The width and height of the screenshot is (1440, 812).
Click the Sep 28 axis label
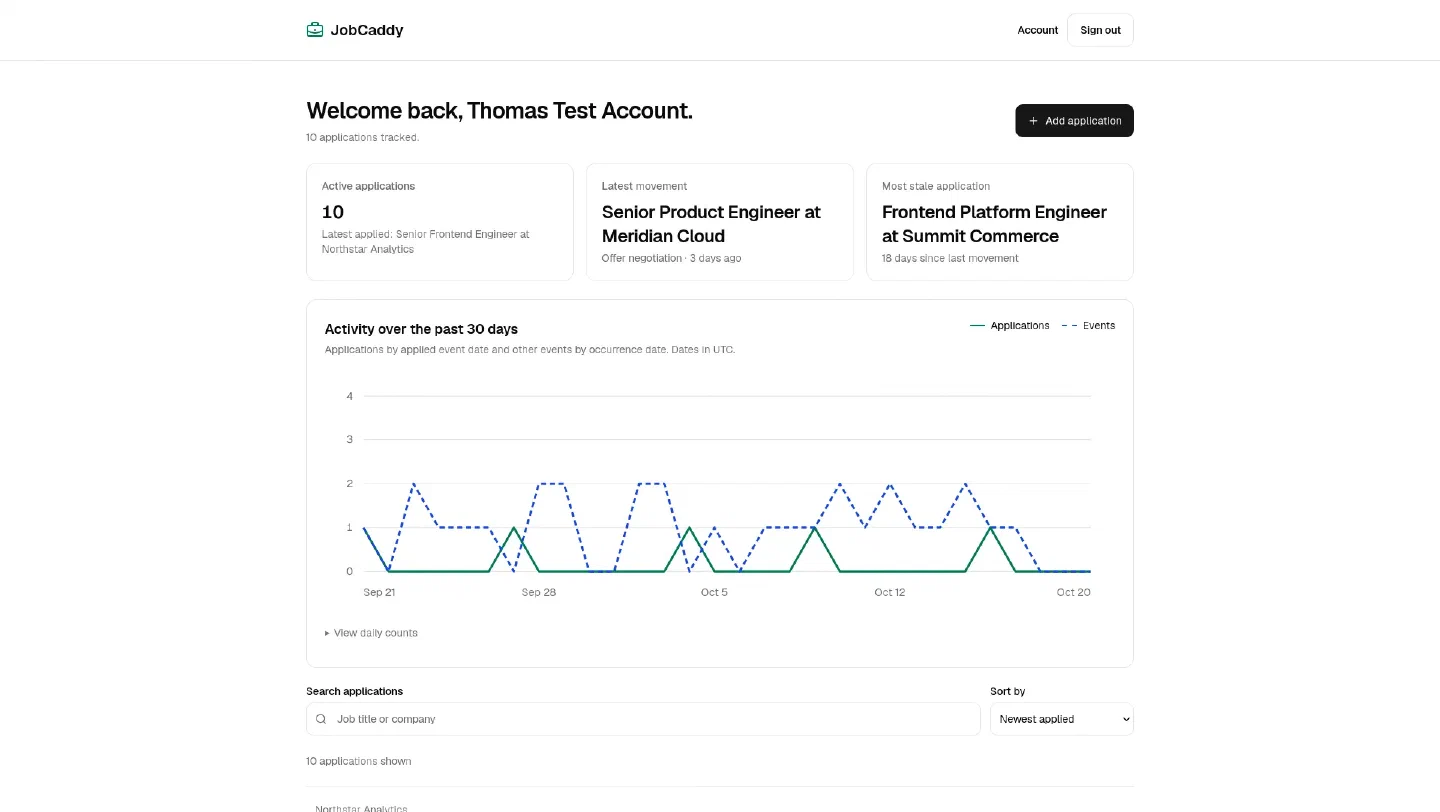[538, 592]
